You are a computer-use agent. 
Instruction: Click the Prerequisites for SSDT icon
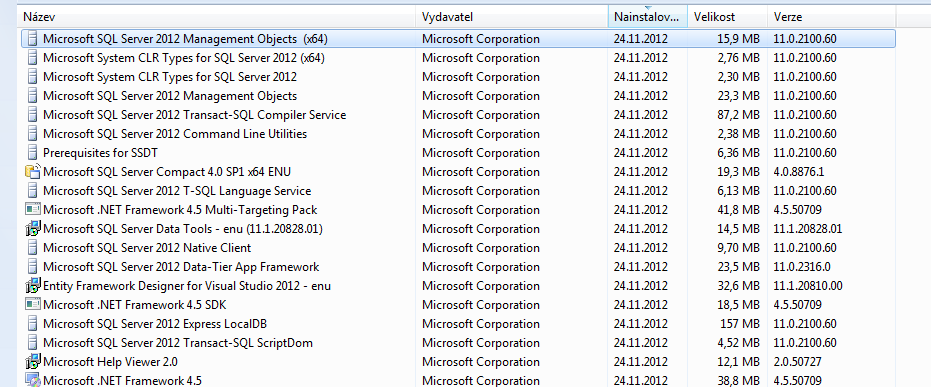pos(33,153)
